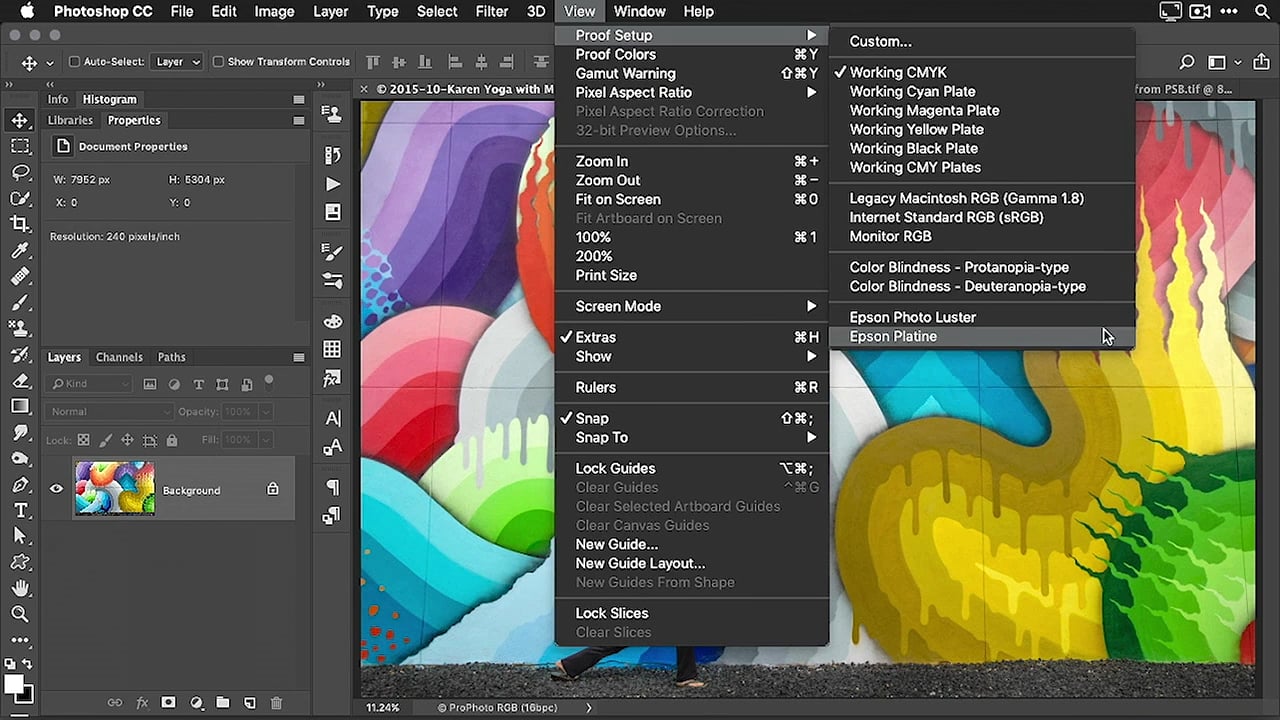Viewport: 1280px width, 720px height.
Task: Select the Custom Shape tool
Action: coord(20,562)
